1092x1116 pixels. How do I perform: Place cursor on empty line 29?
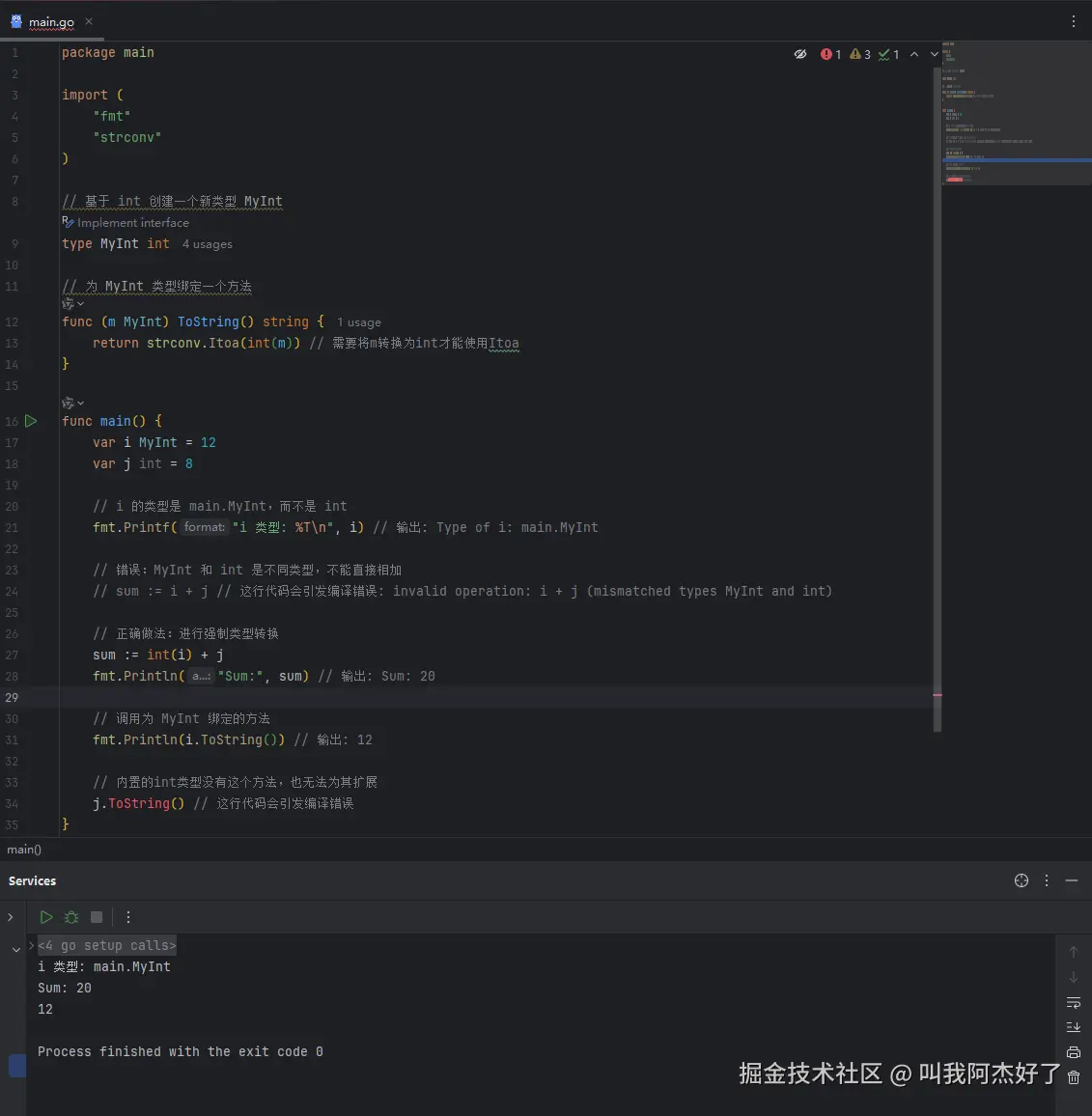point(494,697)
